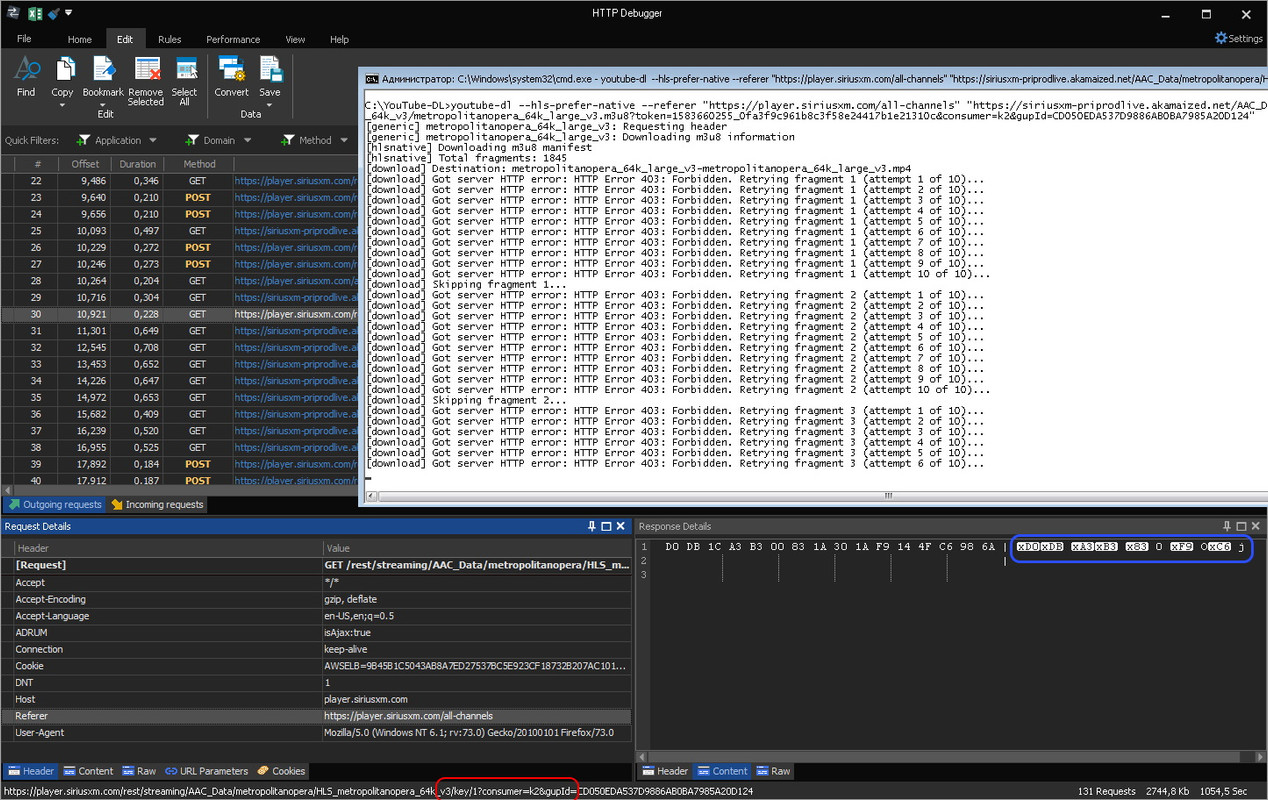The width and height of the screenshot is (1268, 800).
Task: Click the cmd.exe window title icon
Action: tap(371, 77)
